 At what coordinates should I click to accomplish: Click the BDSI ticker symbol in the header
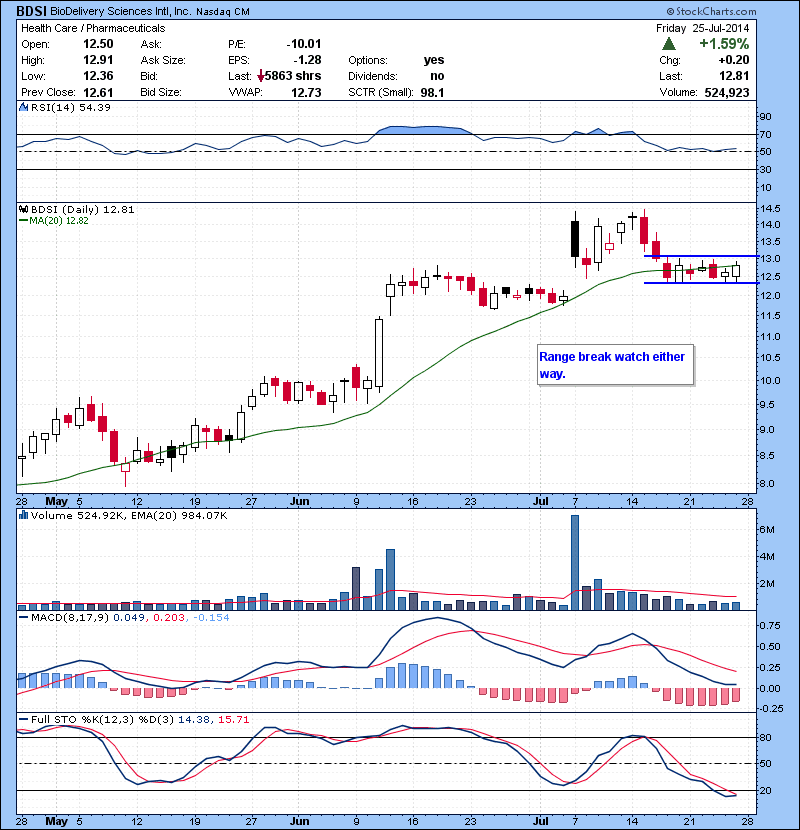tap(31, 11)
